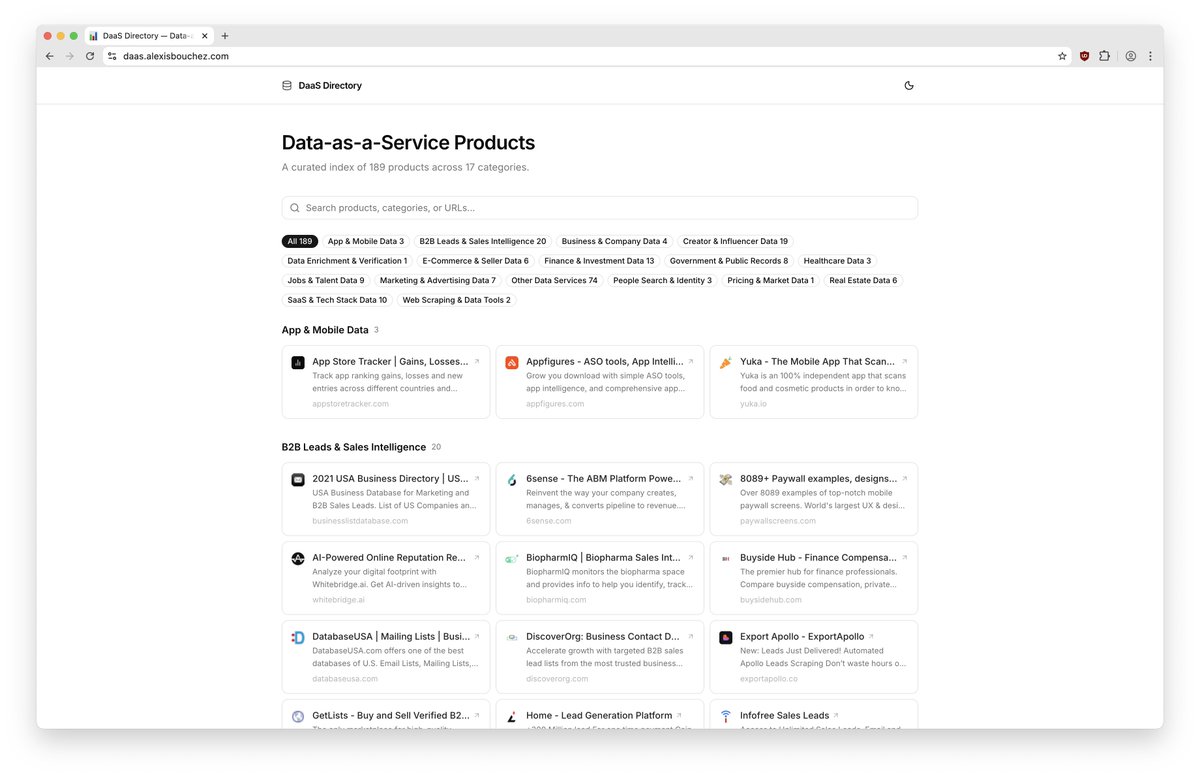Open browser extensions puzzle icon
Viewport: 1200px width, 777px height.
point(1105,56)
